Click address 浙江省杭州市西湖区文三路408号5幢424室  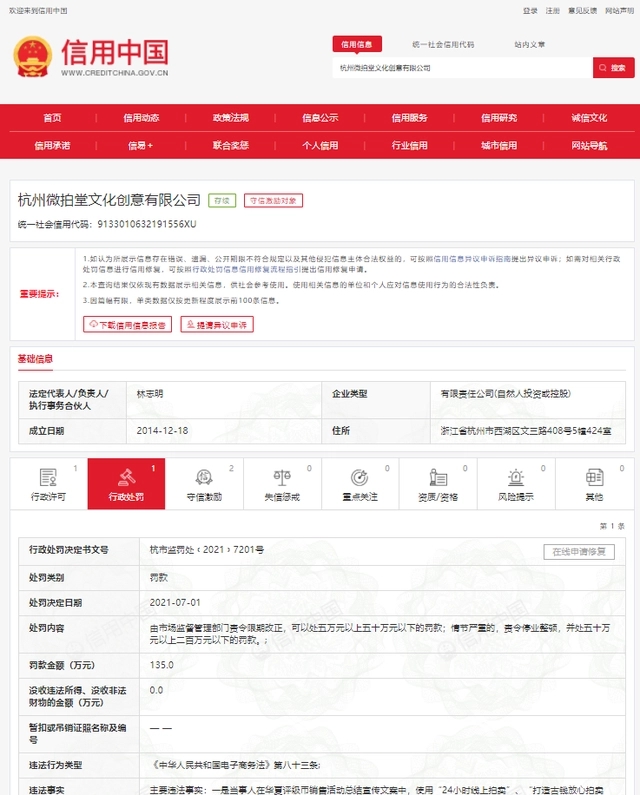coord(525,431)
